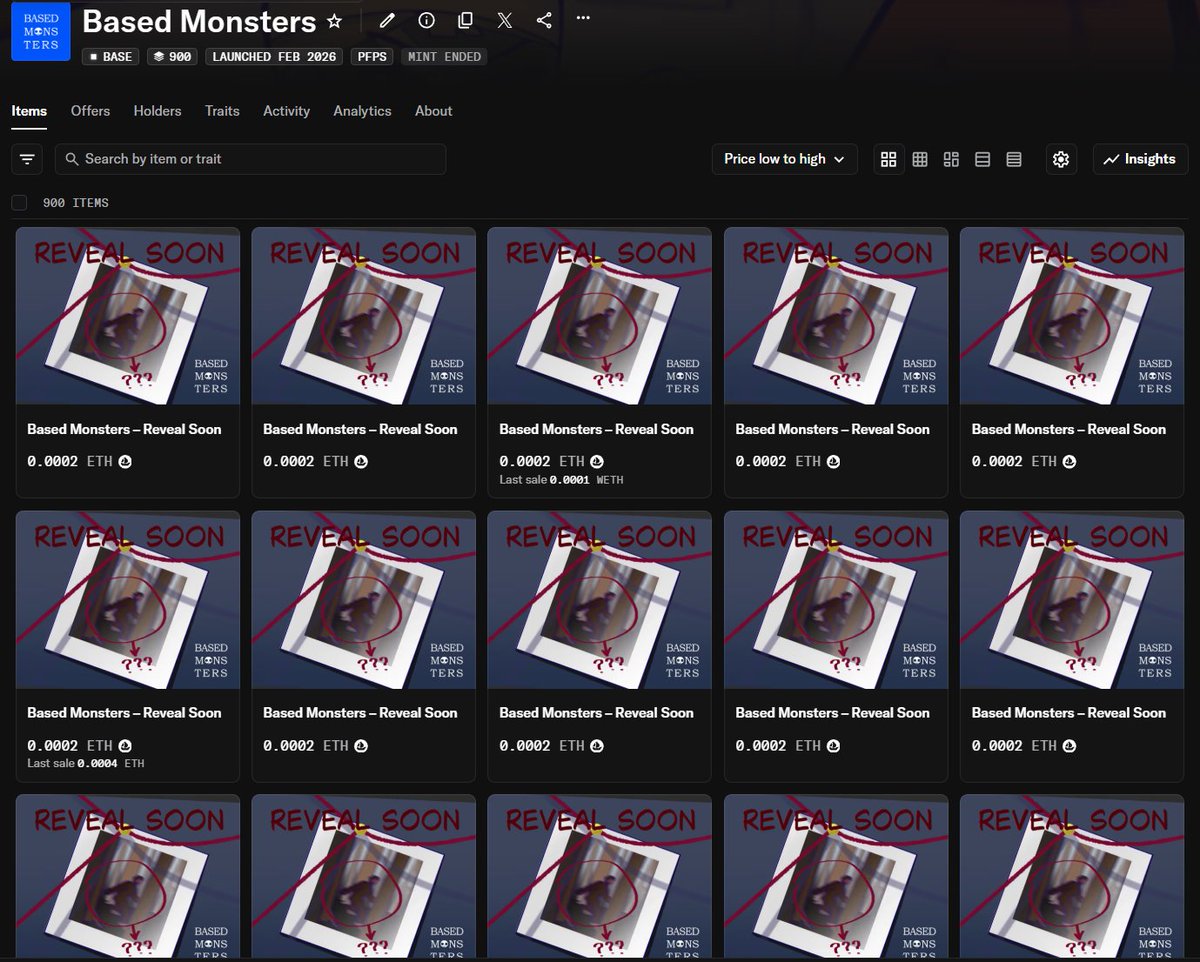
Task: Switch to the Items tab
Action: tap(29, 111)
